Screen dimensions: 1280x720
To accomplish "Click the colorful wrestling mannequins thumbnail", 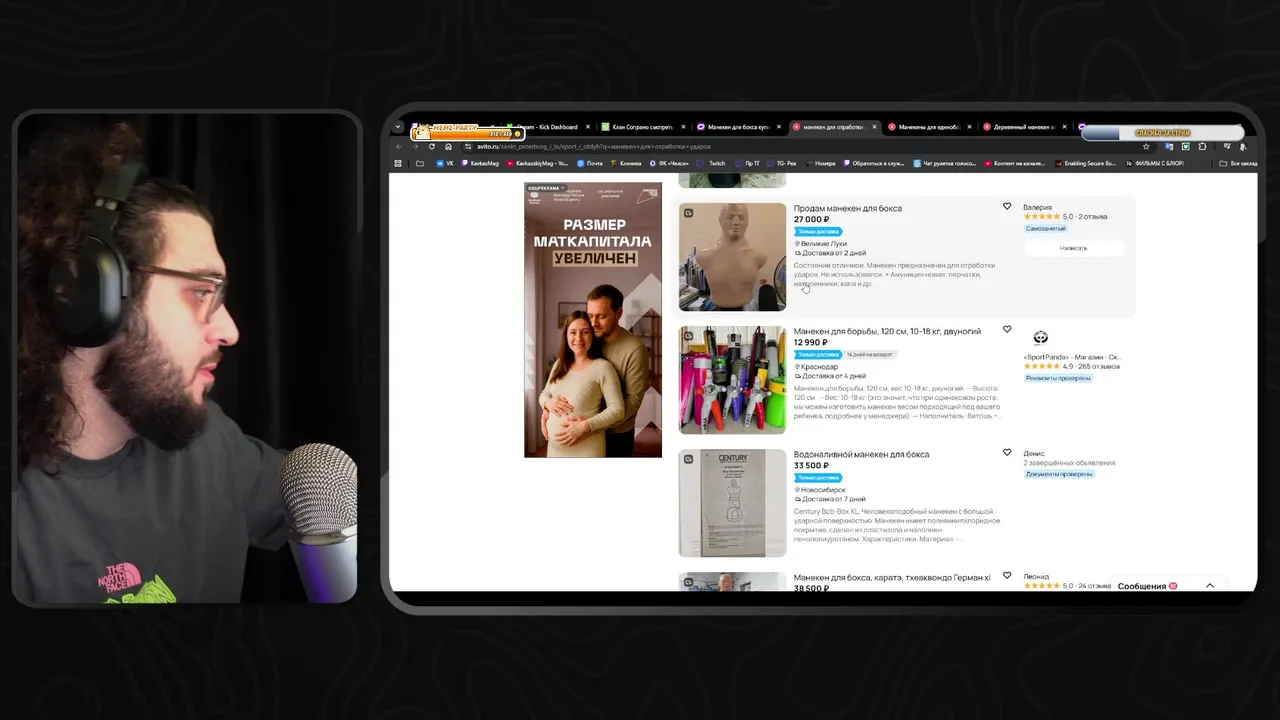I will (x=732, y=380).
